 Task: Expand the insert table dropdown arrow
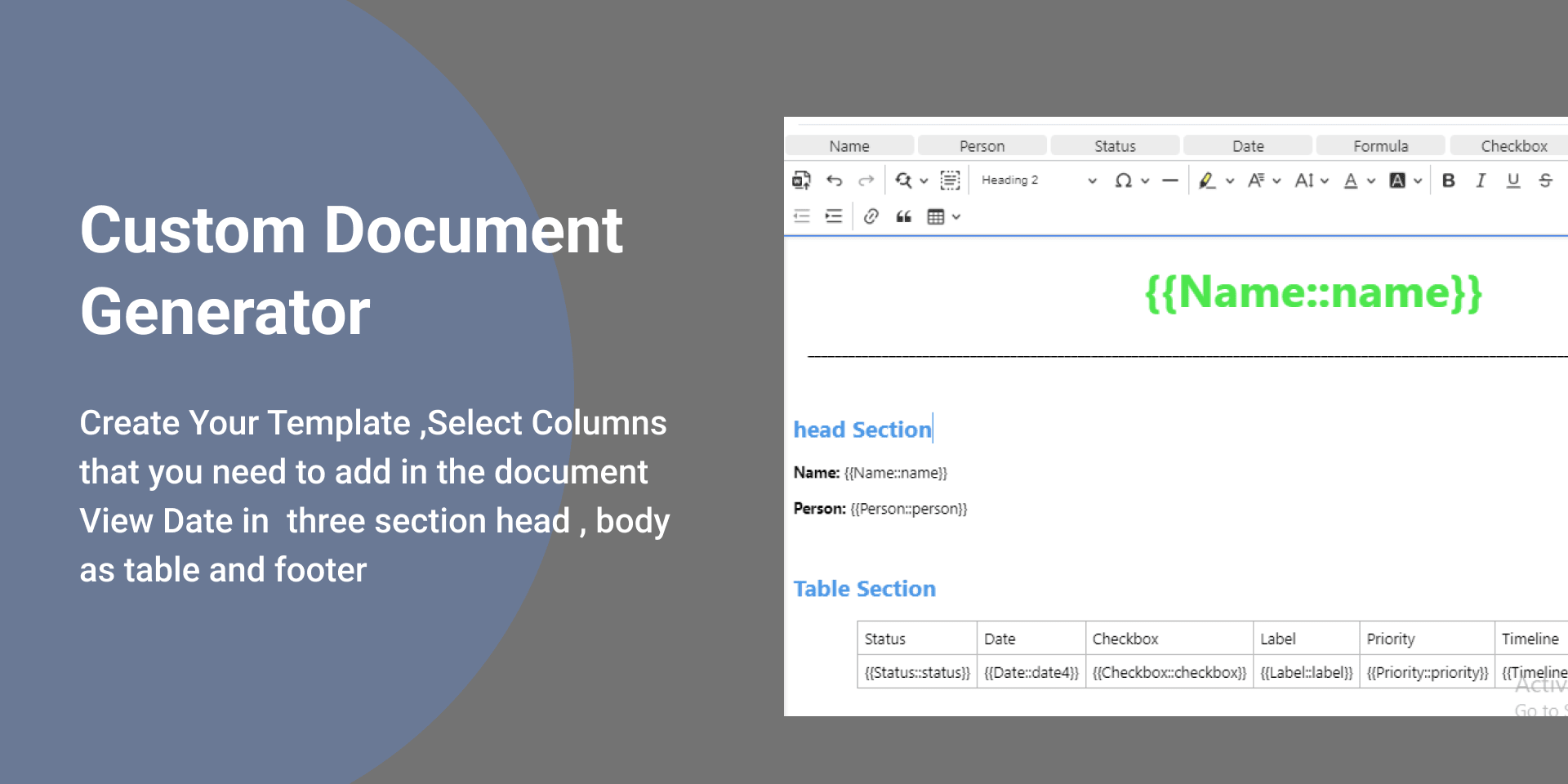[956, 217]
